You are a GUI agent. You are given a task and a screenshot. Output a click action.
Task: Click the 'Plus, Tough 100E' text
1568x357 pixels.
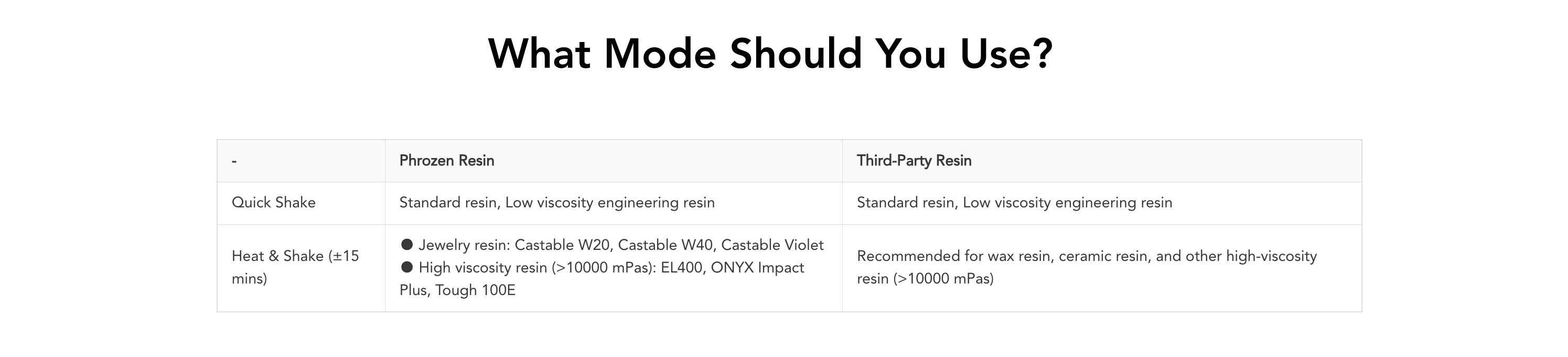[457, 291]
